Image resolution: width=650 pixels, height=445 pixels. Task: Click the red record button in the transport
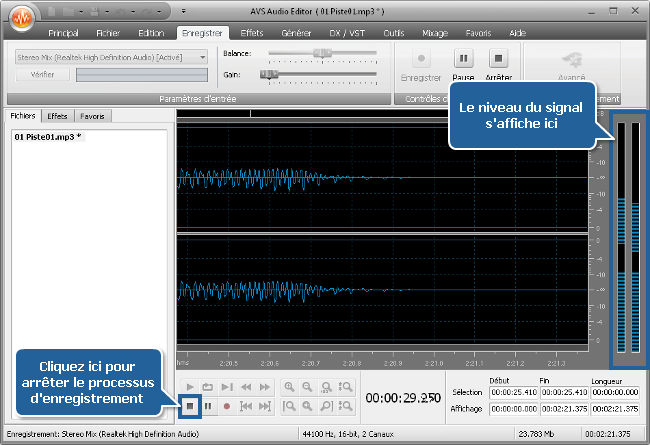pos(227,406)
